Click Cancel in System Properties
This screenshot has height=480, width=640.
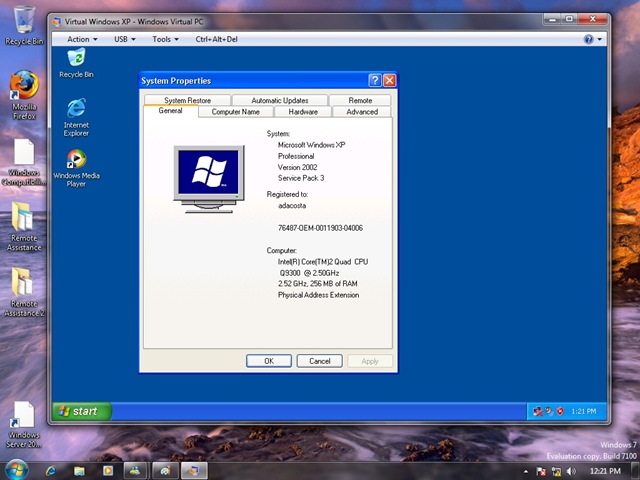pyautogui.click(x=320, y=361)
